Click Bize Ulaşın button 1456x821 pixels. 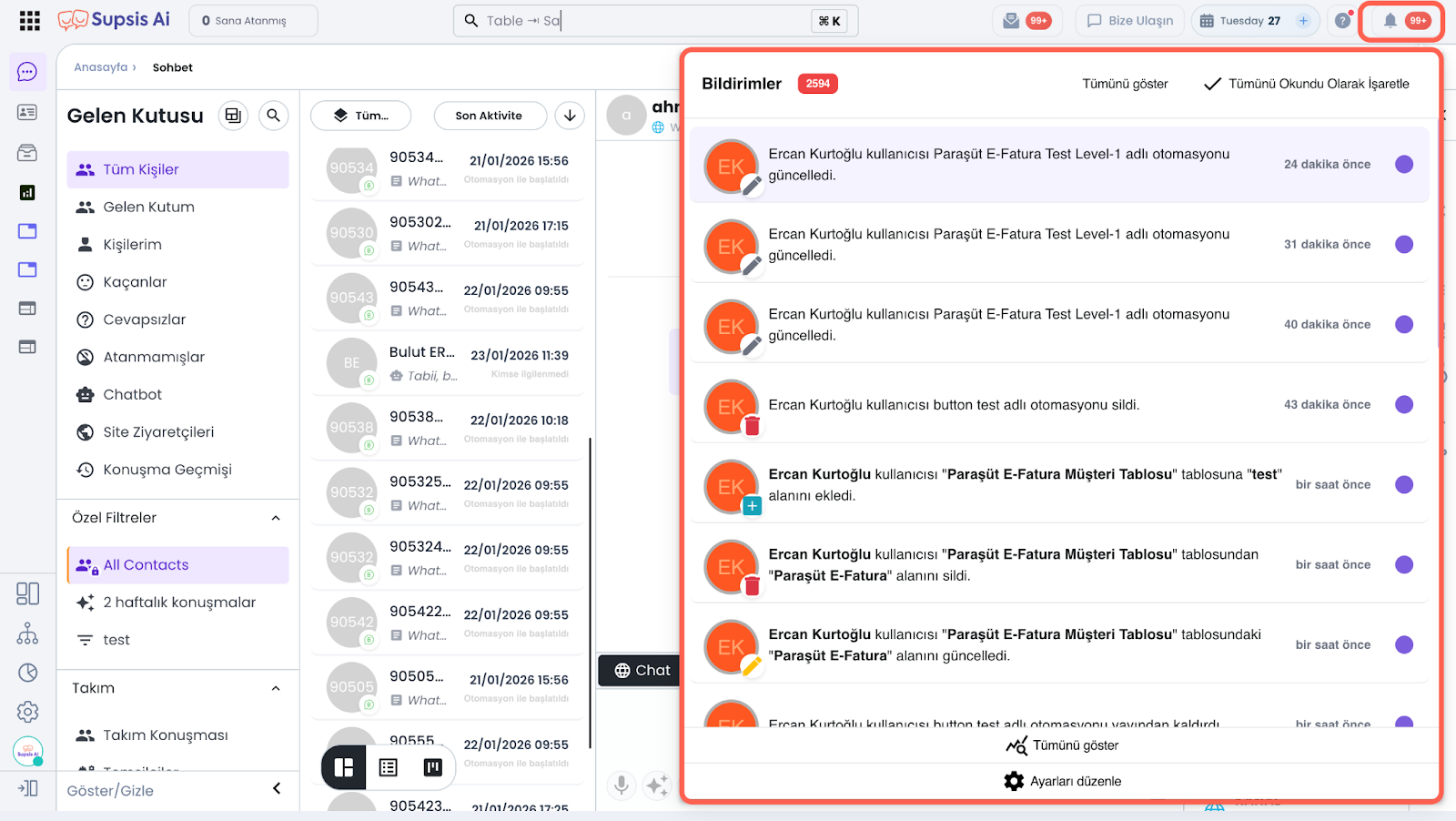(x=1129, y=21)
